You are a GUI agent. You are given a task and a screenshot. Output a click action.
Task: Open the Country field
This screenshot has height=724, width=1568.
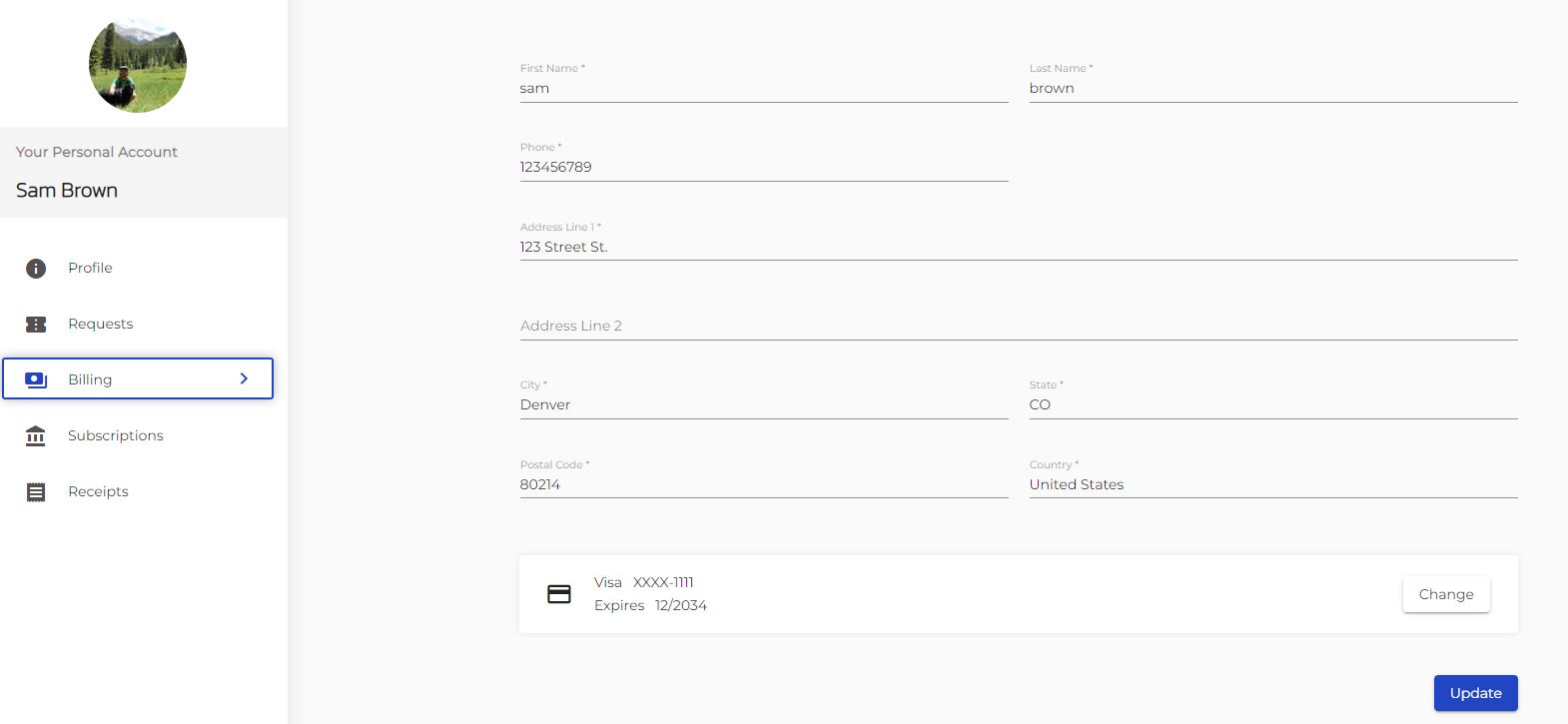pos(1272,484)
